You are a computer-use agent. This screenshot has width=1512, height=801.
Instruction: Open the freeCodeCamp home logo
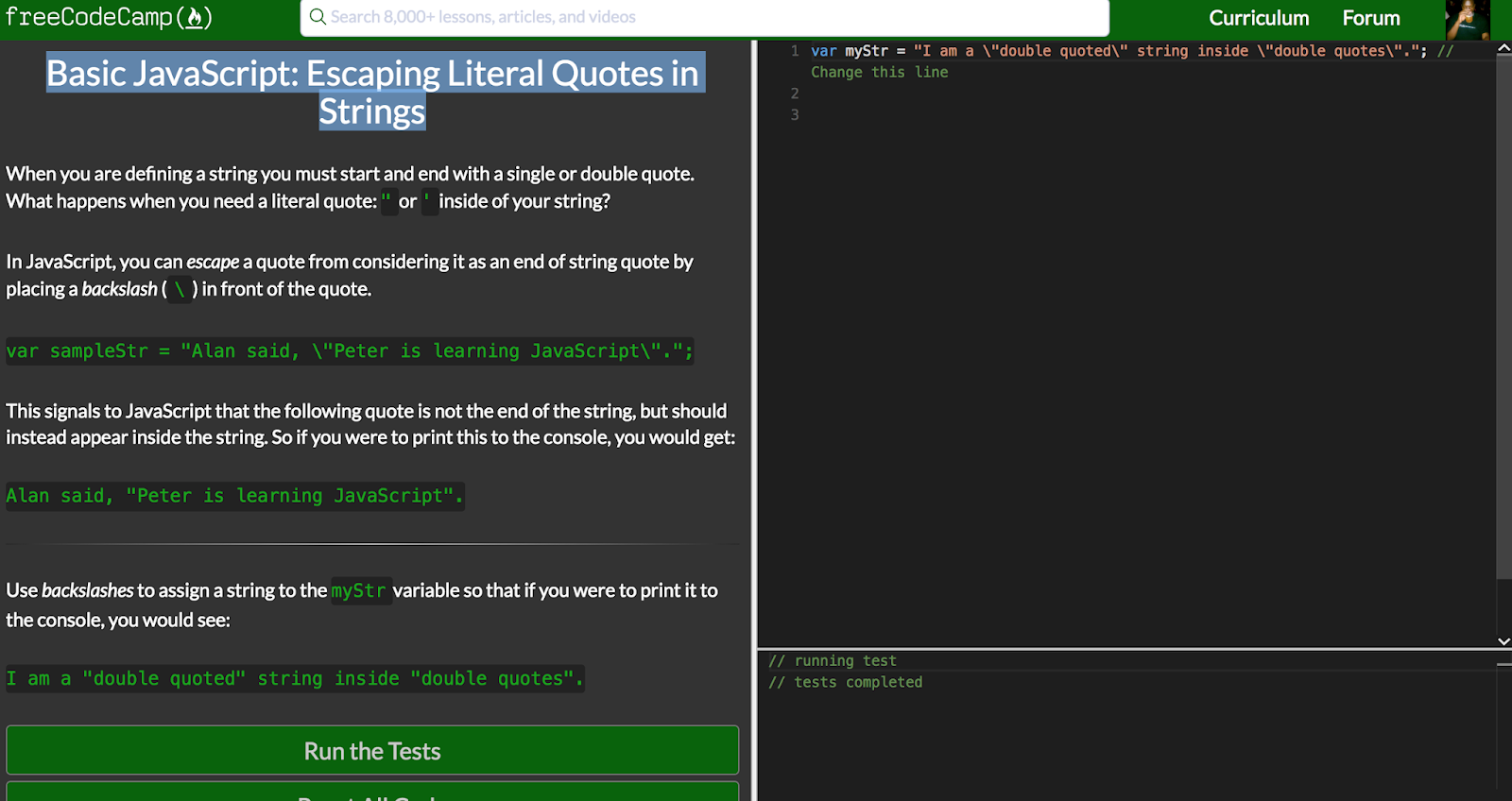109,17
